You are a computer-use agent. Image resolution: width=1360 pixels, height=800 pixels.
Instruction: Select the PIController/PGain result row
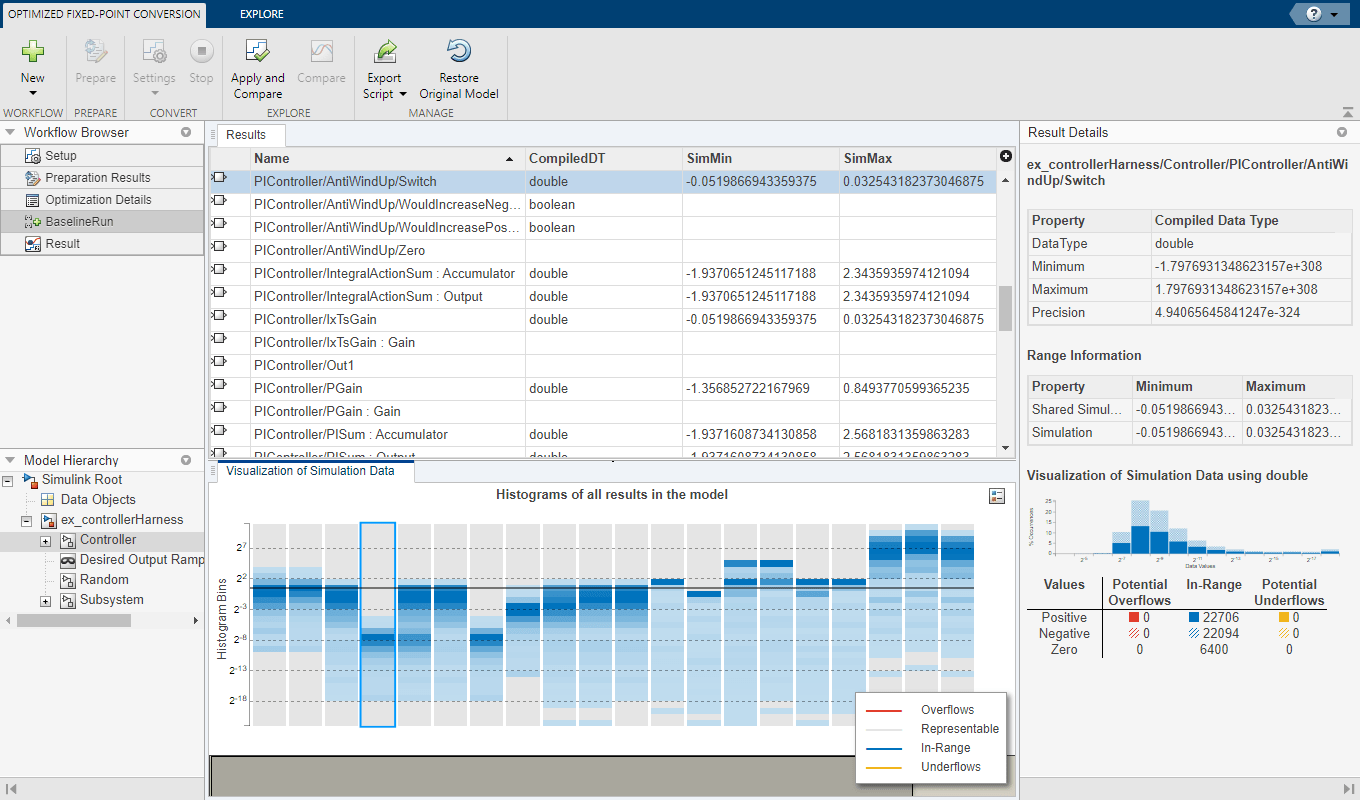pyautogui.click(x=308, y=389)
